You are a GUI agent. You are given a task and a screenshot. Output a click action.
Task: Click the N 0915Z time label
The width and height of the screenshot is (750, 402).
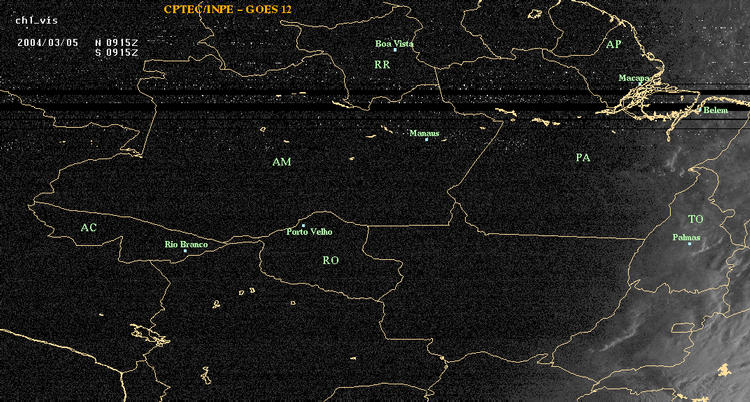tap(117, 42)
